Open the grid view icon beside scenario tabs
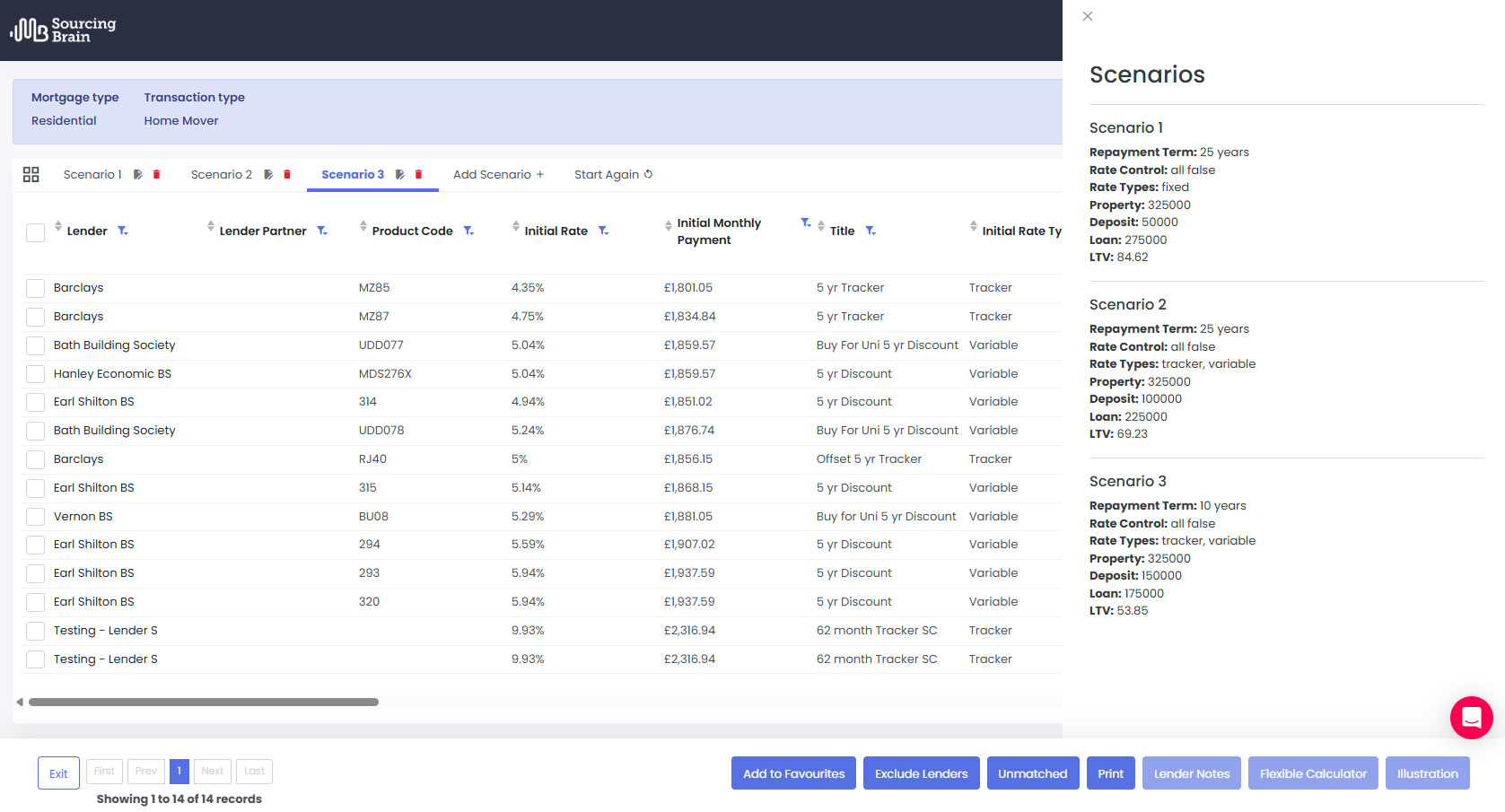The width and height of the screenshot is (1505, 812). click(31, 174)
